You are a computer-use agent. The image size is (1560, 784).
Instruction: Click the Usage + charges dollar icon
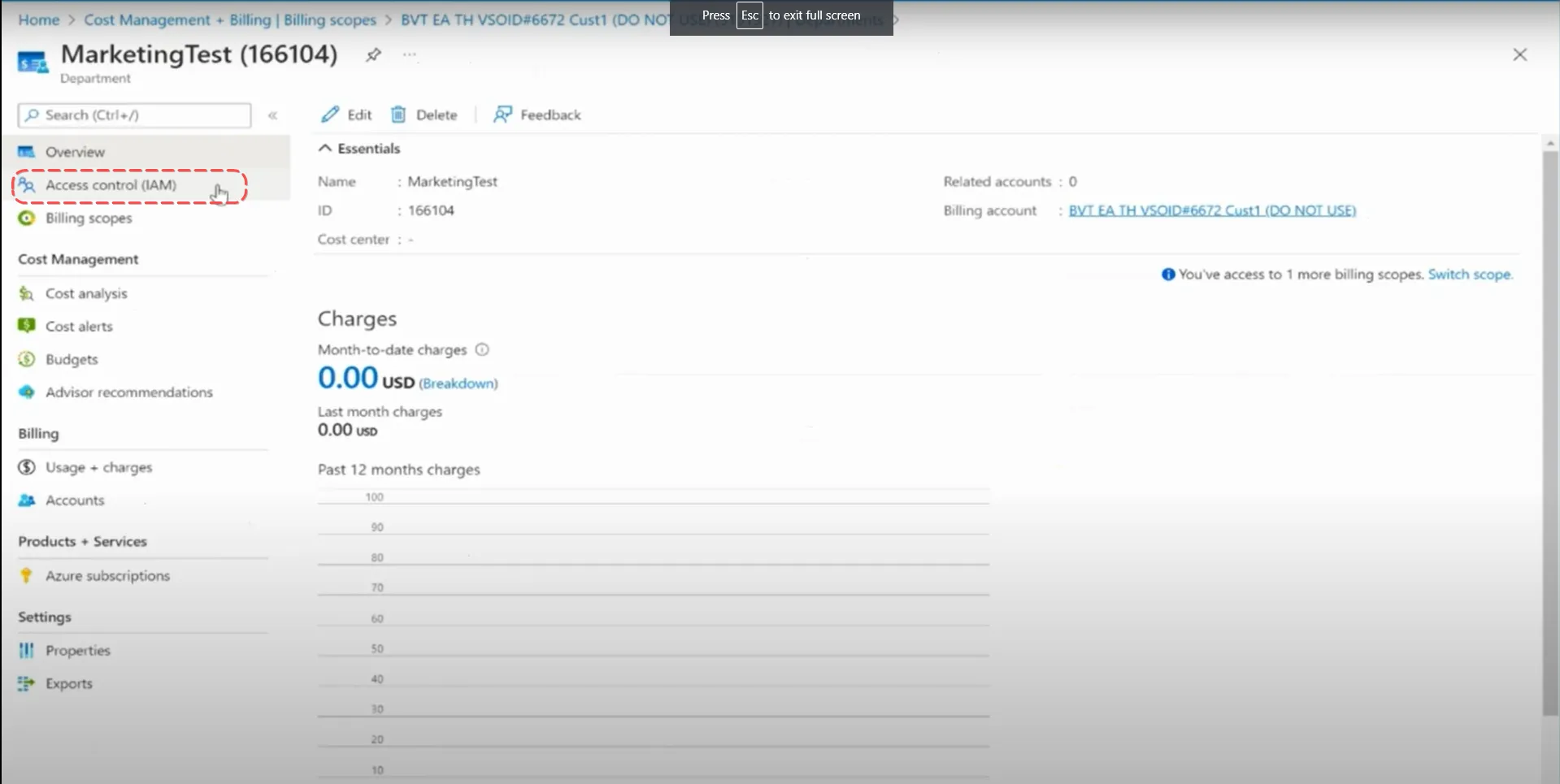coord(27,467)
